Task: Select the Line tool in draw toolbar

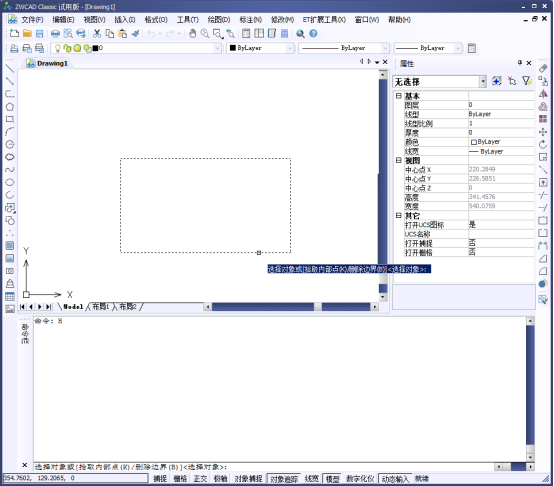Action: click(10, 69)
